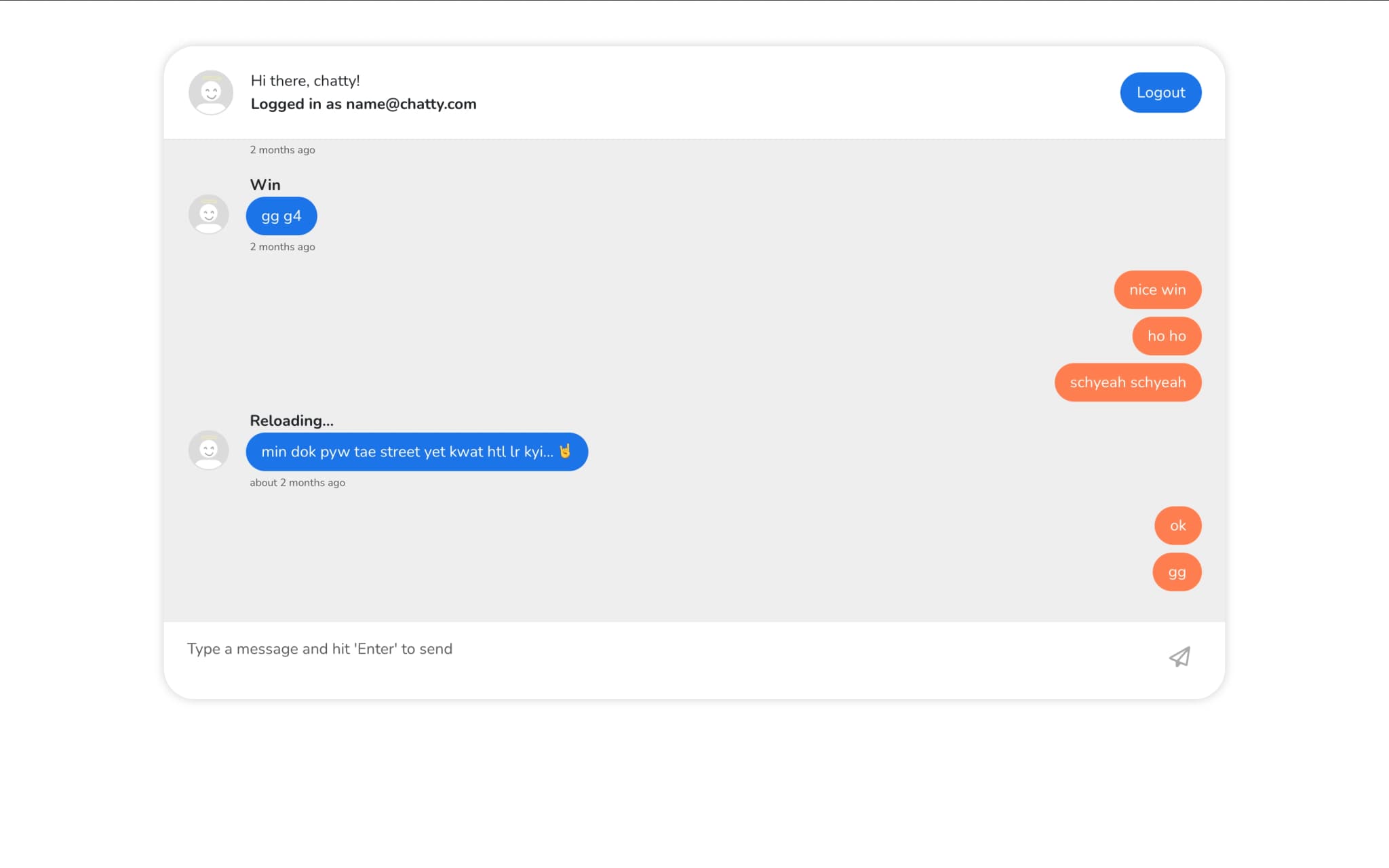Click the header profile avatar
1389x868 pixels.
(211, 92)
